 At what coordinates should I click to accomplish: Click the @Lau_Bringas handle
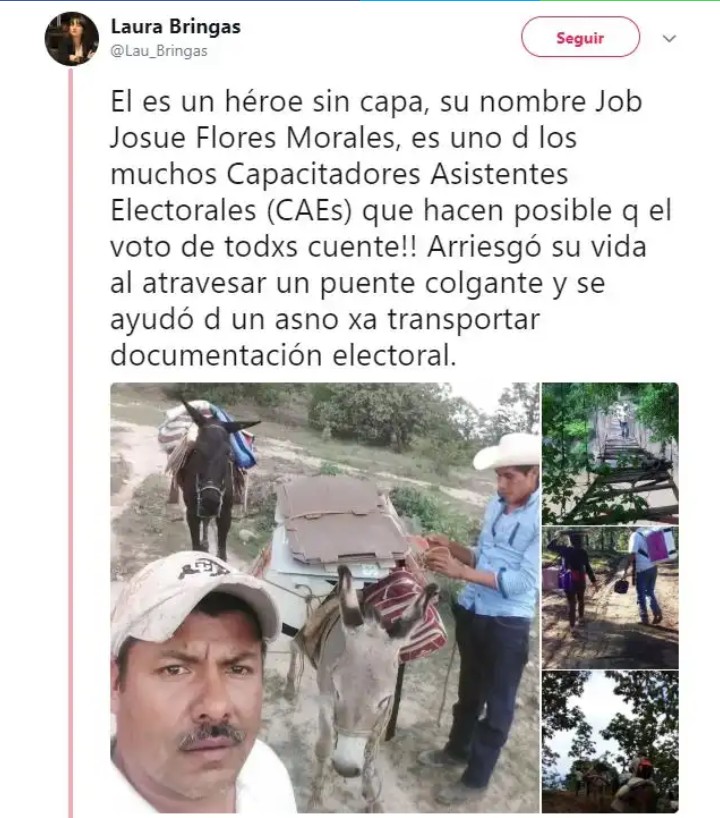[159, 51]
